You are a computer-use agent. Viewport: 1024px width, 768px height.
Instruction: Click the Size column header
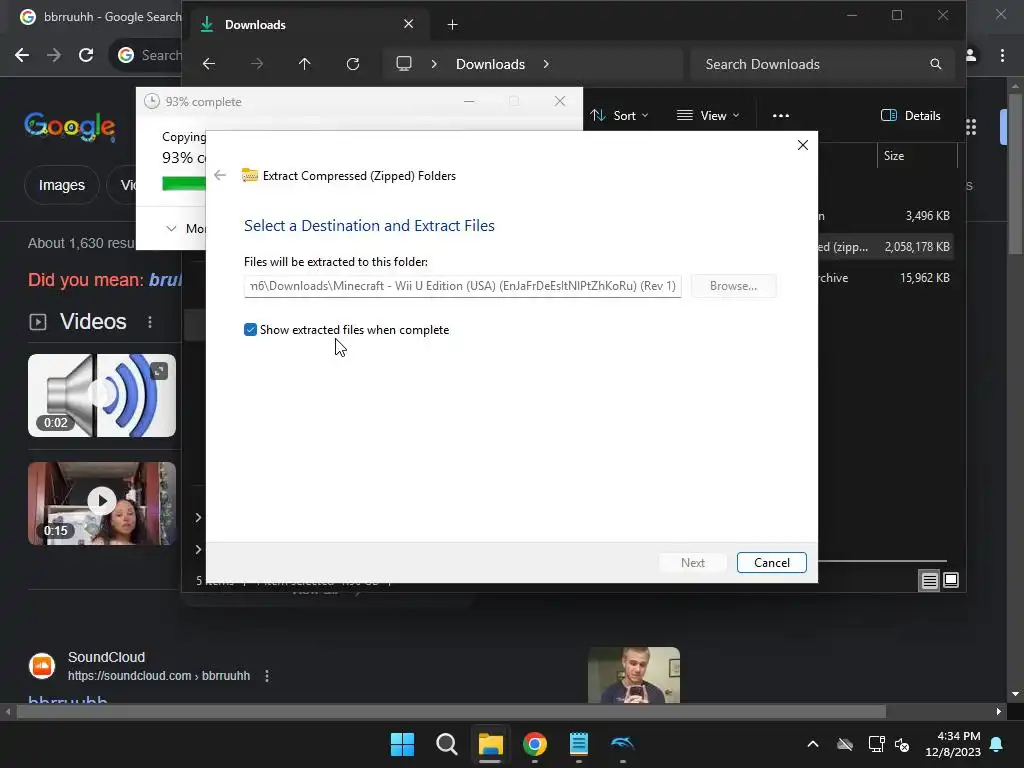click(917, 156)
